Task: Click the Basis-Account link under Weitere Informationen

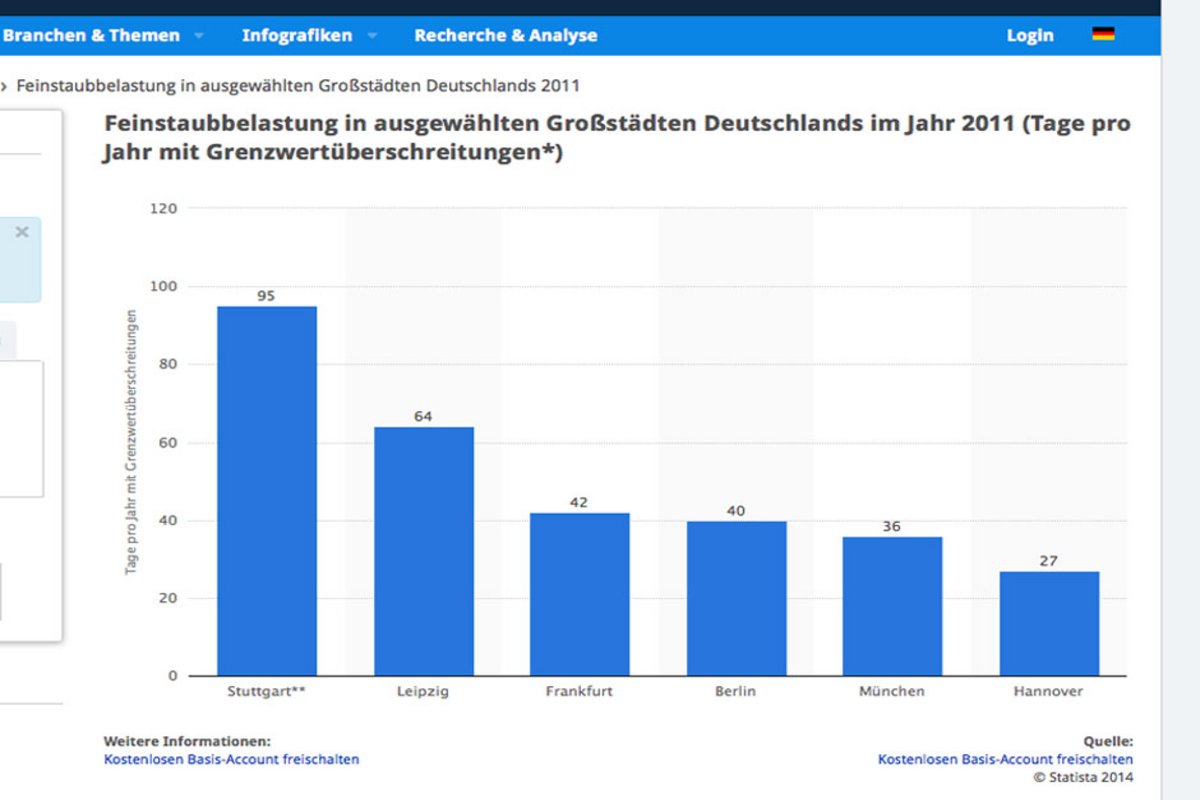Action: (x=231, y=759)
